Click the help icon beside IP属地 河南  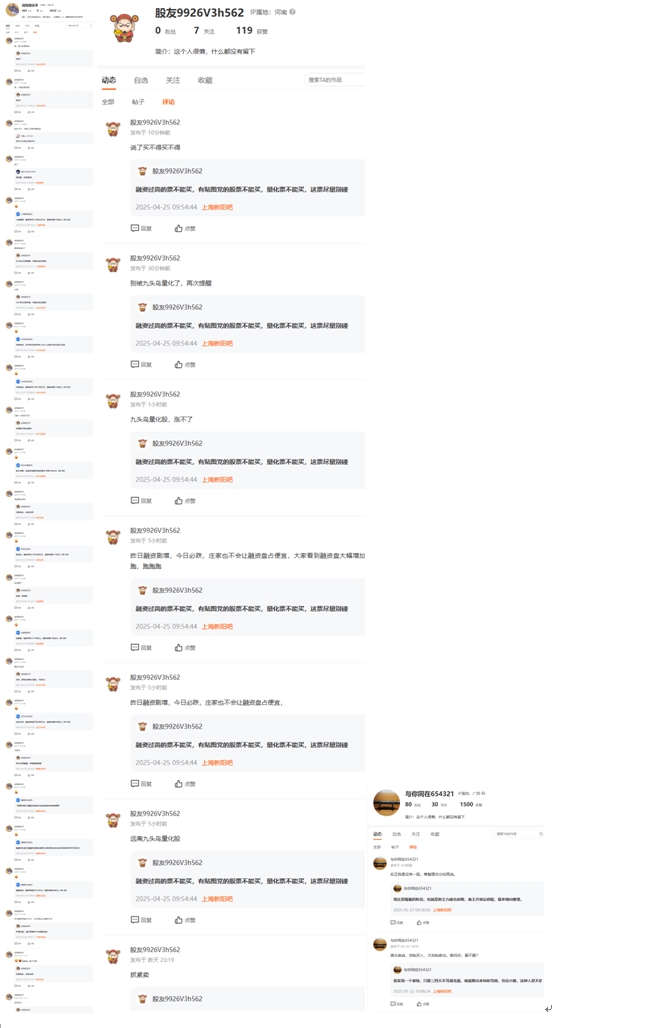(x=292, y=12)
